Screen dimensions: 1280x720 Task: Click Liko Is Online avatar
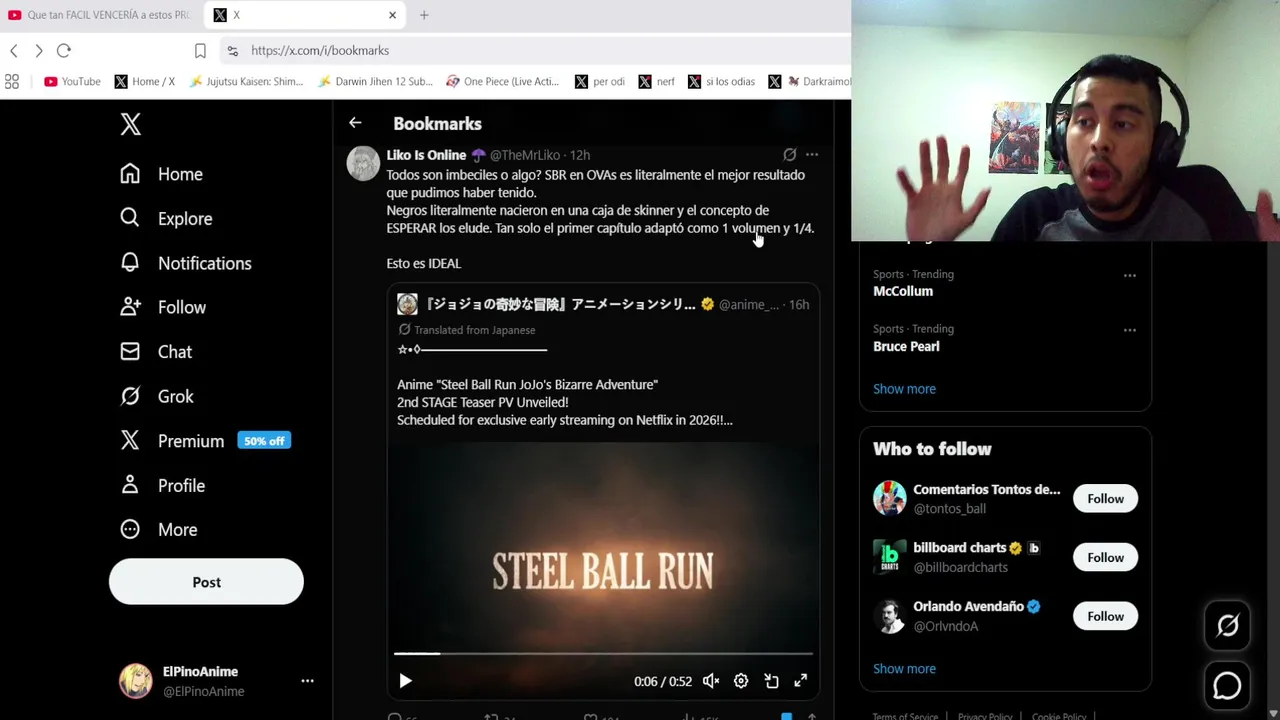click(x=363, y=163)
